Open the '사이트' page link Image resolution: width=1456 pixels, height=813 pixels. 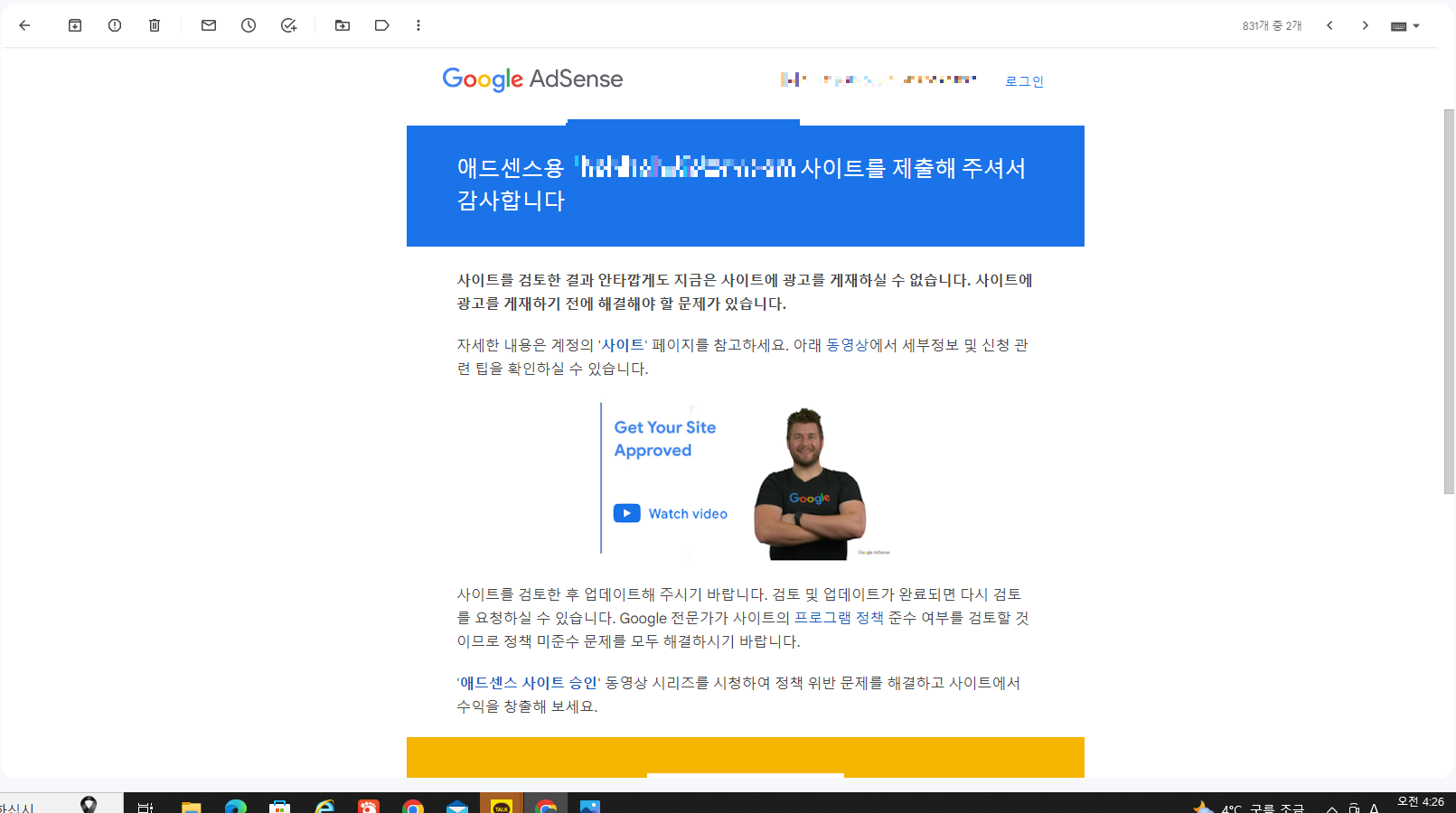tap(623, 345)
